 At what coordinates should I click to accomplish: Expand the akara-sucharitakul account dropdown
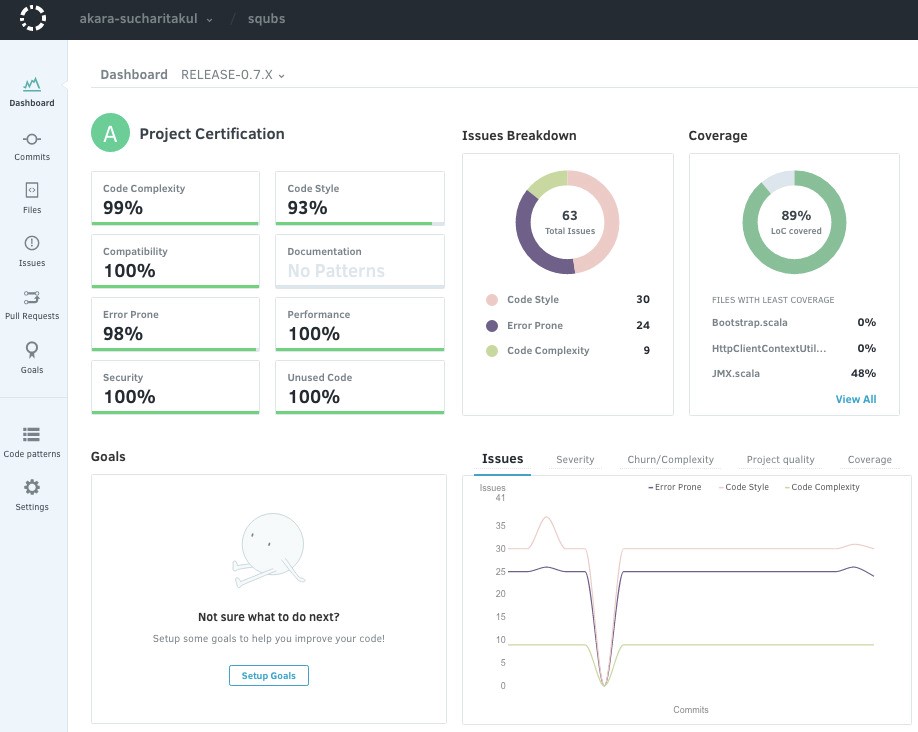(x=146, y=19)
